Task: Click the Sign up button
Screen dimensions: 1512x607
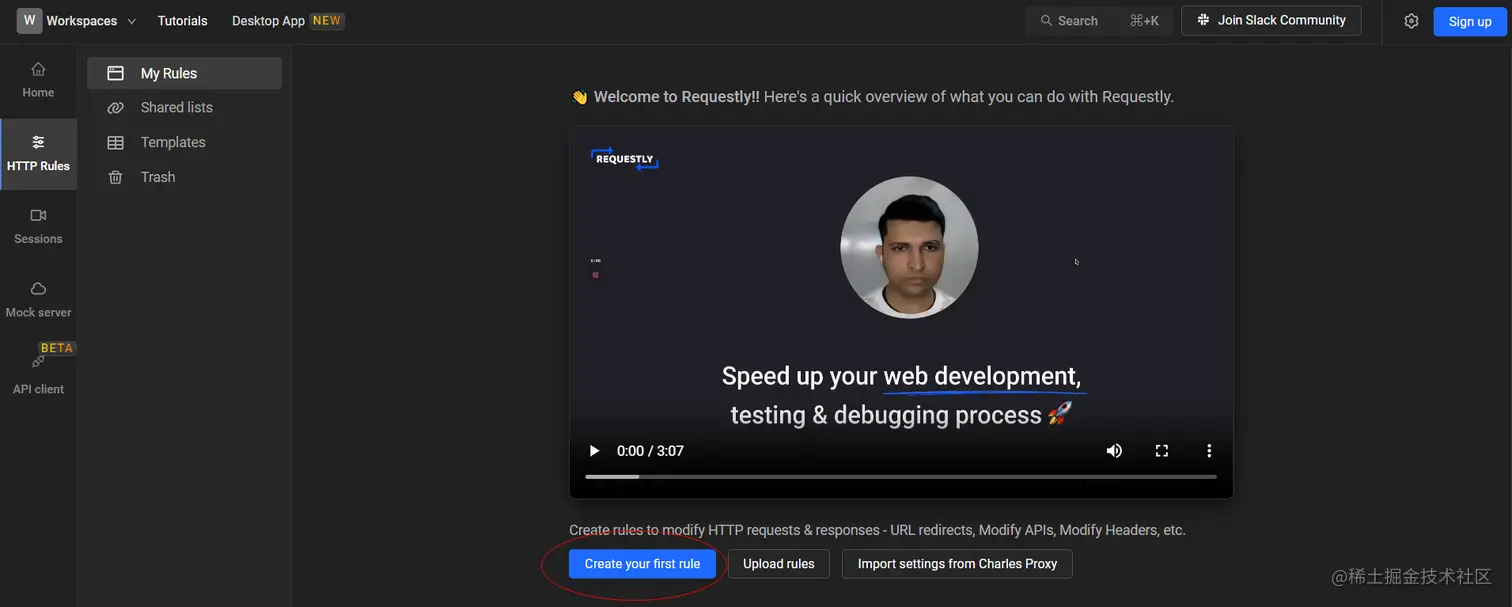Action: click(1470, 21)
